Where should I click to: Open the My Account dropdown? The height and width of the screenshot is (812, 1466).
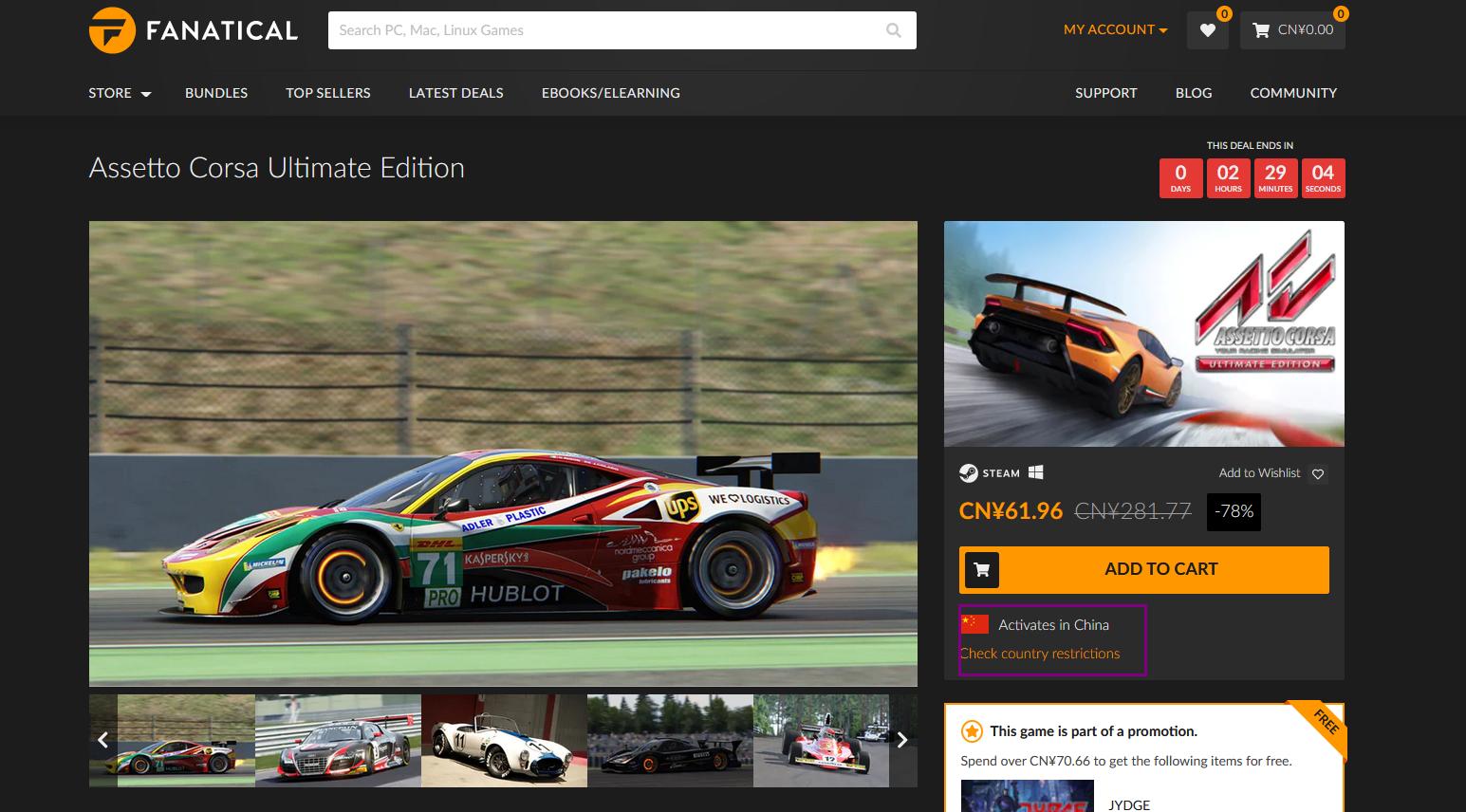pyautogui.click(x=1115, y=29)
